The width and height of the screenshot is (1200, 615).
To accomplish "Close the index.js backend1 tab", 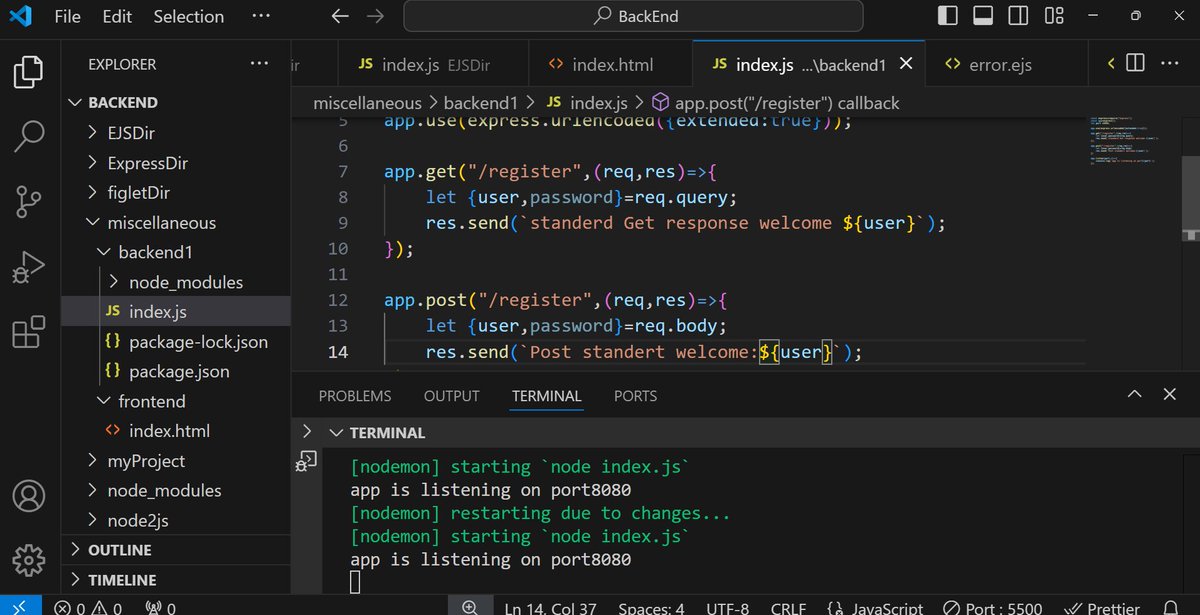I will (x=906, y=64).
